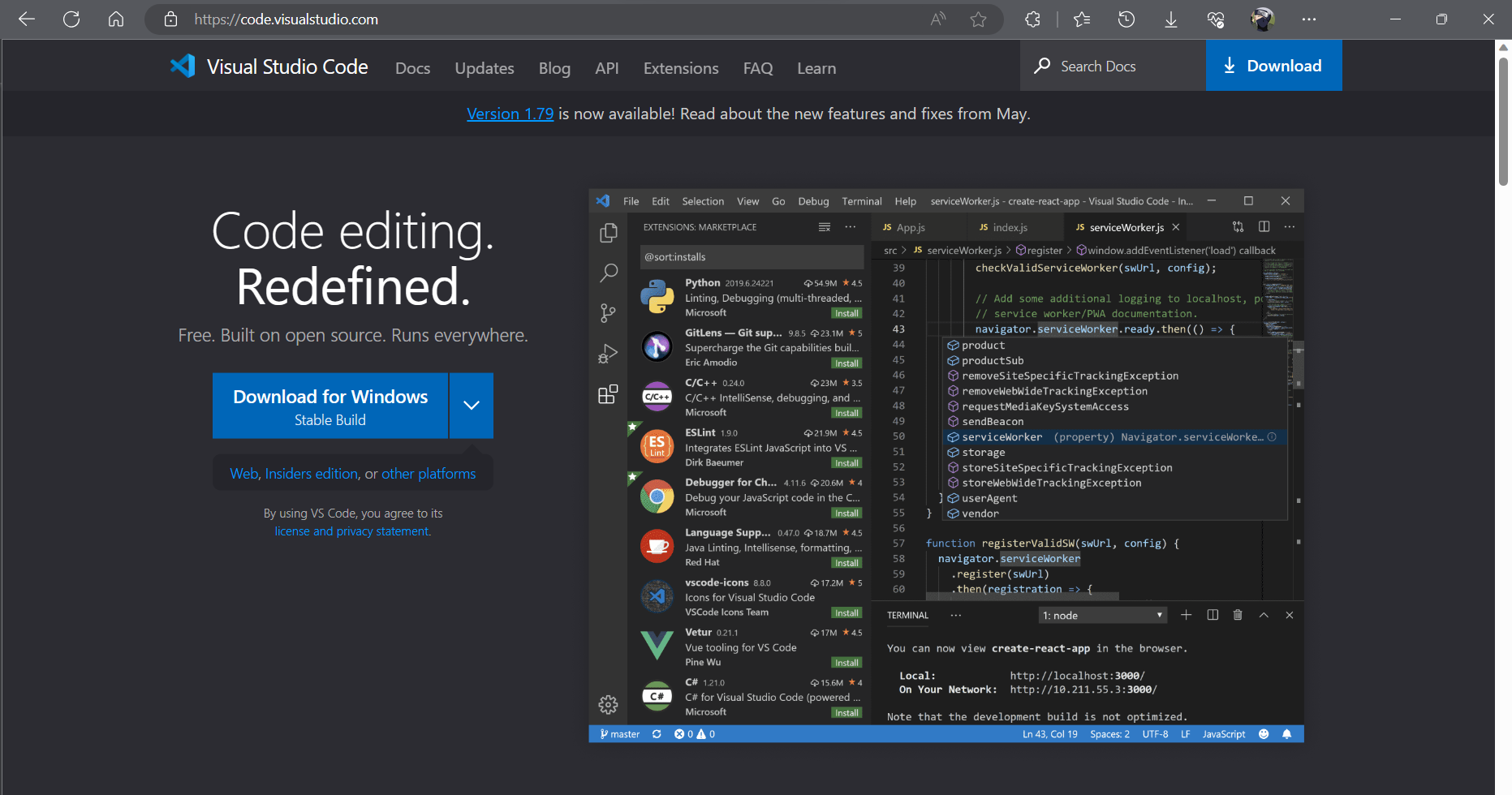Install the Vetur extension
1512x795 pixels.
pyautogui.click(x=846, y=663)
